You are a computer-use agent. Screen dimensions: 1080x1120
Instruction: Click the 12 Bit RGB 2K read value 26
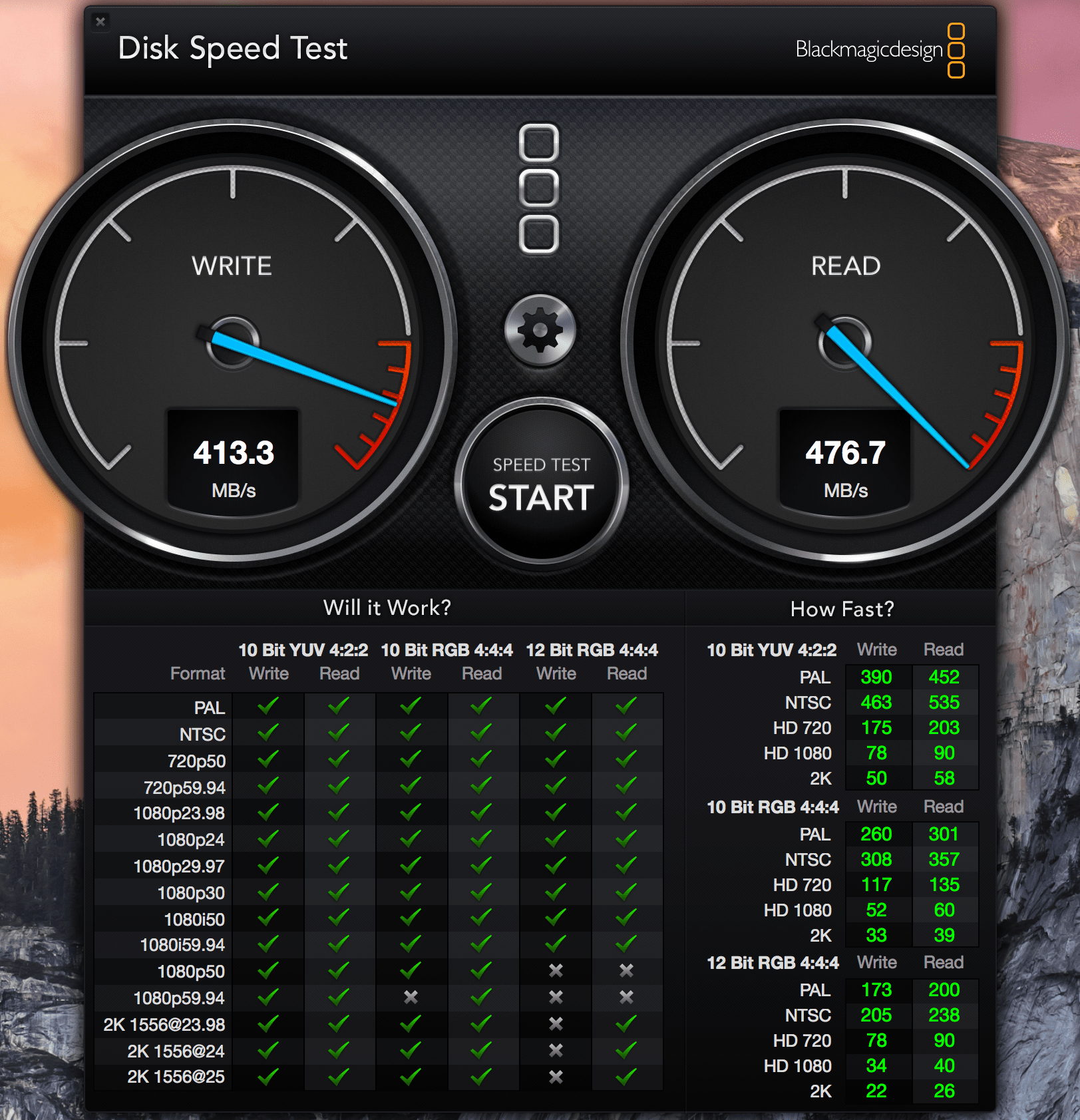coord(944,1091)
